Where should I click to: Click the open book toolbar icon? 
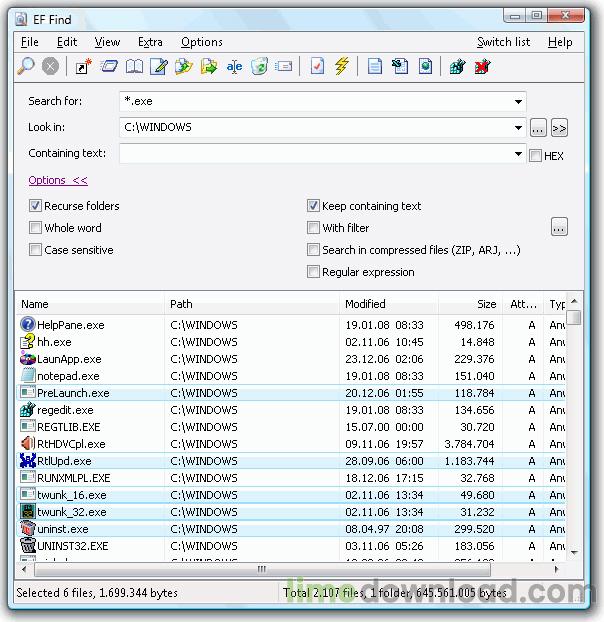click(x=134, y=67)
